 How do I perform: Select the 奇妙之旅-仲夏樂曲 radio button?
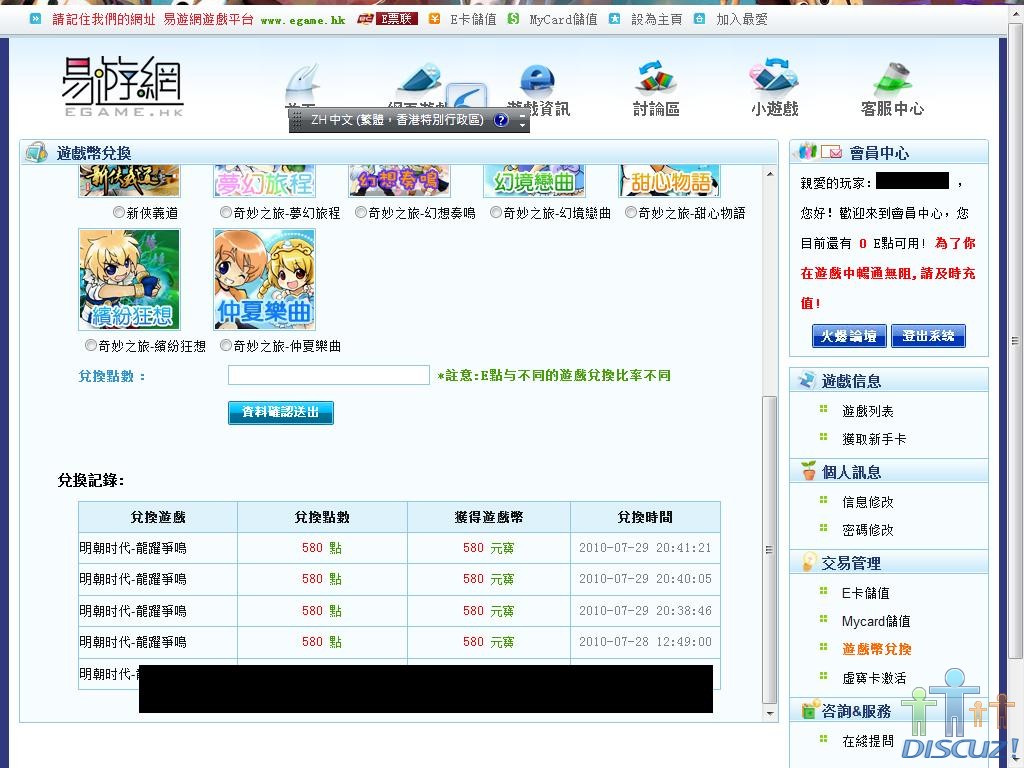pyautogui.click(x=225, y=345)
